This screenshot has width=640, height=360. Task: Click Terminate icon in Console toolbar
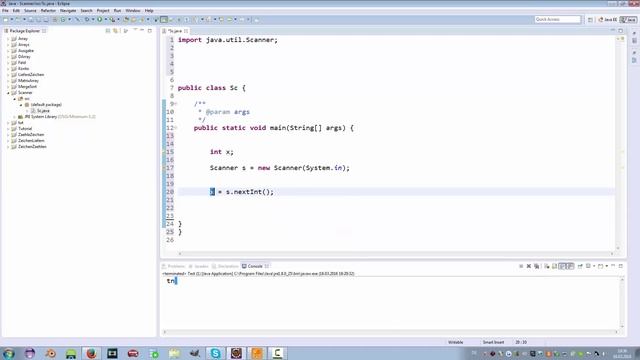(521, 266)
